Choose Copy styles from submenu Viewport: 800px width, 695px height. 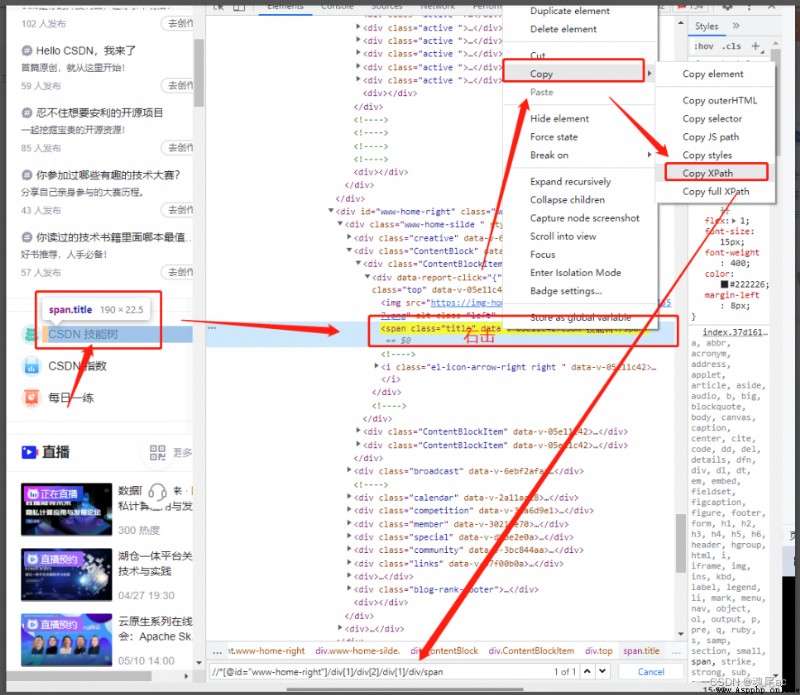715,155
